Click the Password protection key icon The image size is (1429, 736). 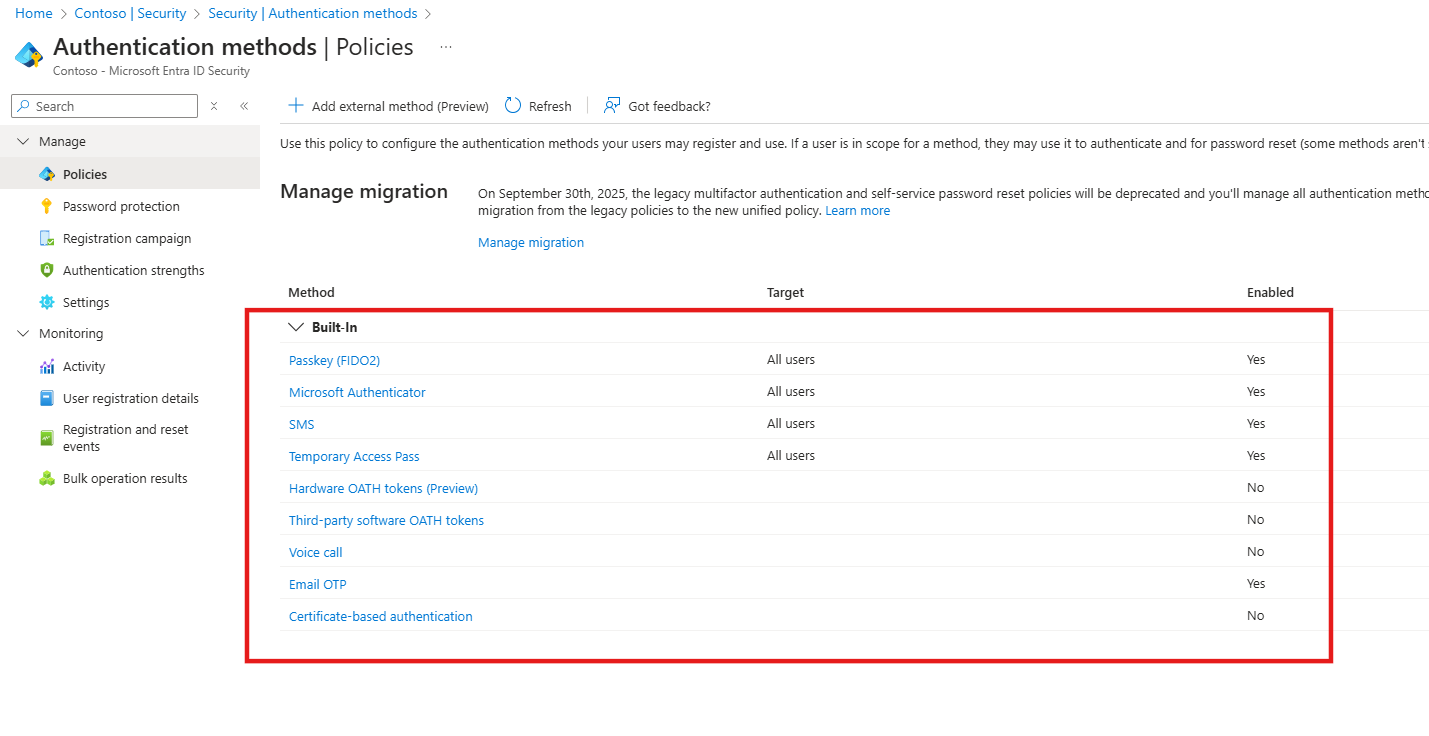click(47, 206)
